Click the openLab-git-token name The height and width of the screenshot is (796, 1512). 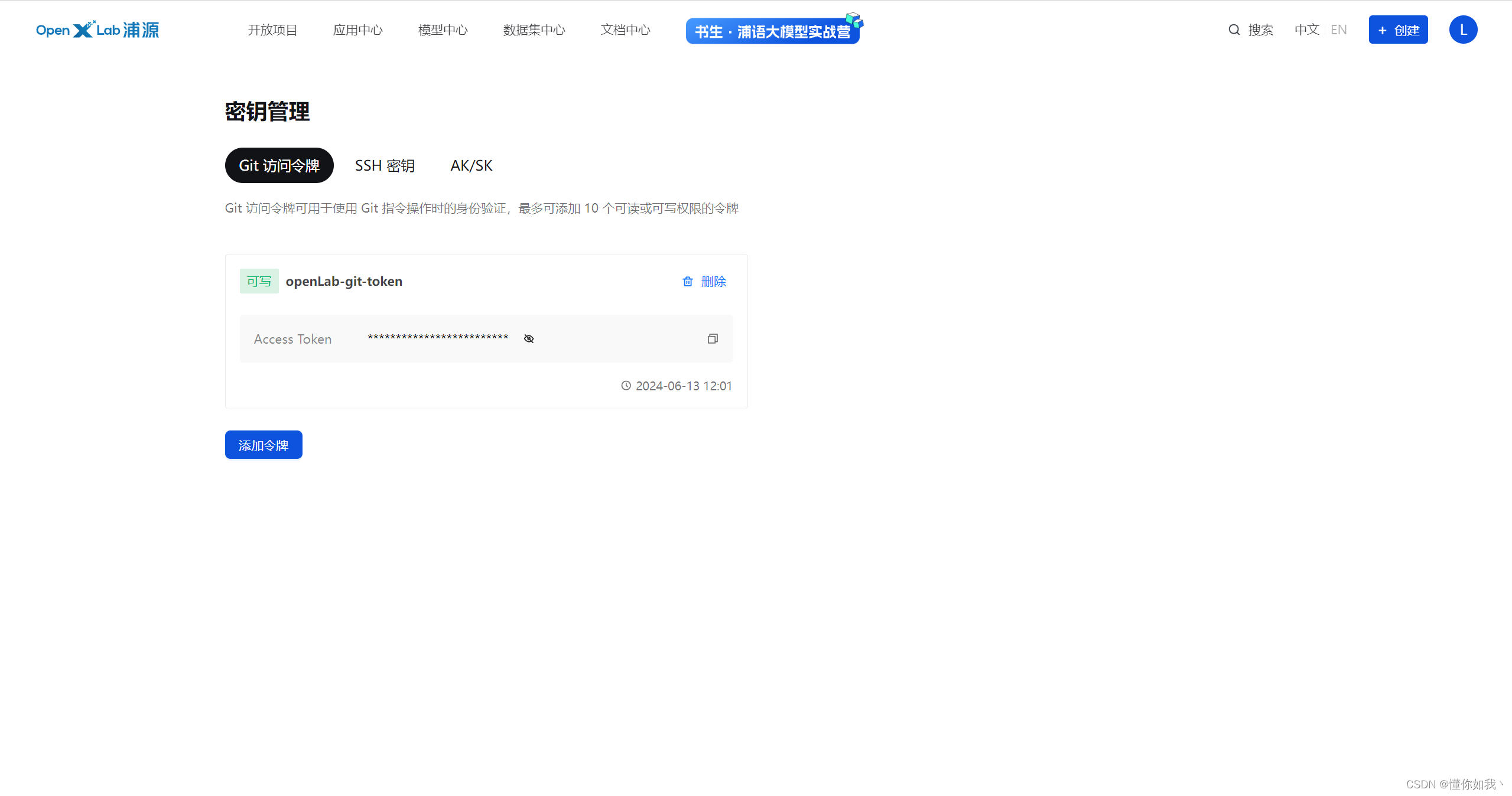click(344, 281)
